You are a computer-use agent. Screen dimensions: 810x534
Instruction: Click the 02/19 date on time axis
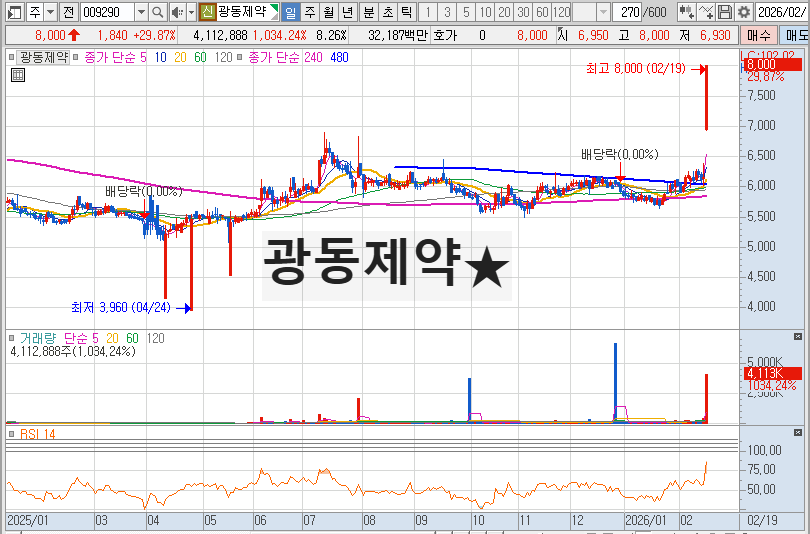pyautogui.click(x=762, y=520)
